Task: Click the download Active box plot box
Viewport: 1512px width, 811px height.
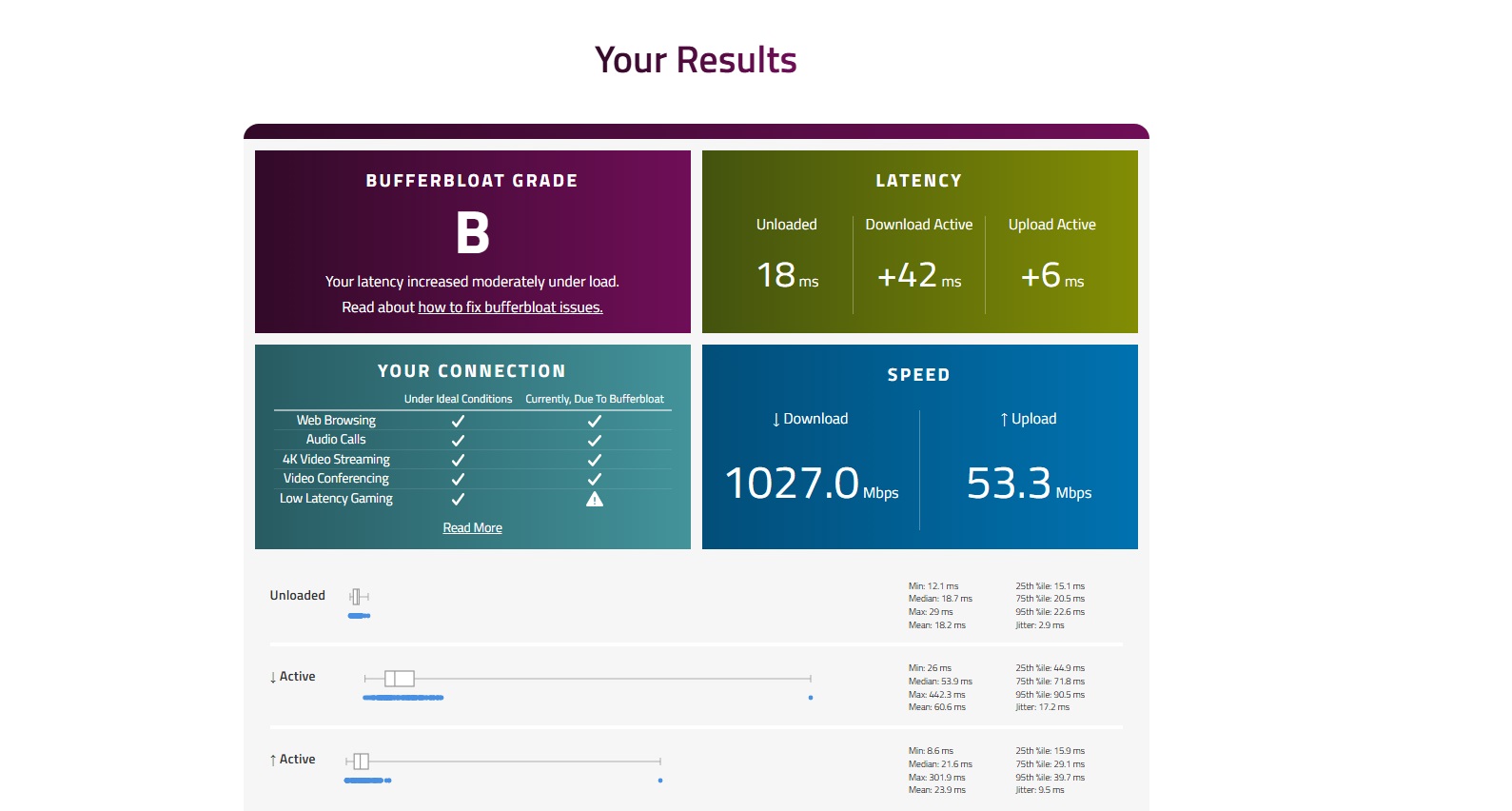Action: pyautogui.click(x=400, y=679)
